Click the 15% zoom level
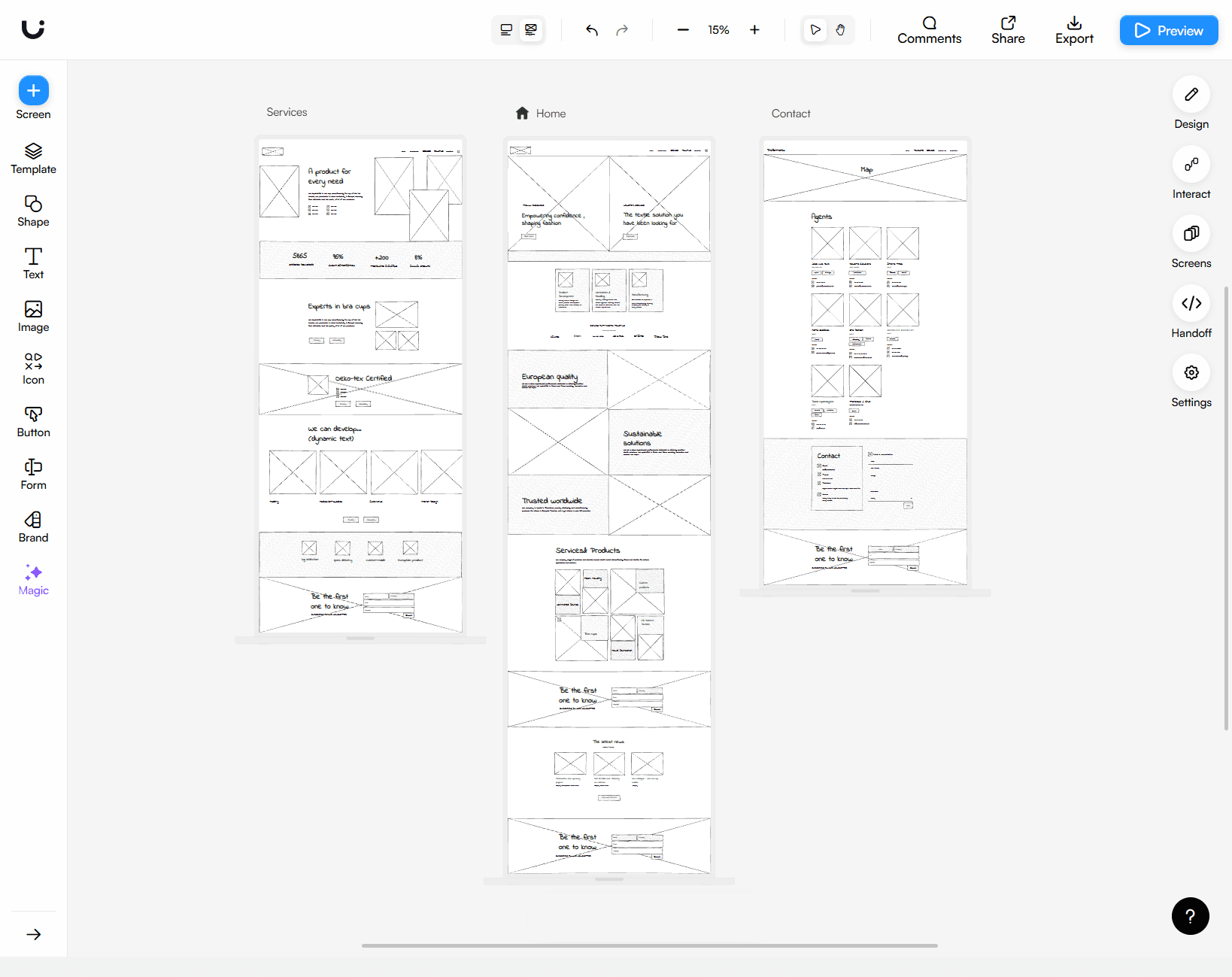The width and height of the screenshot is (1232, 977). pos(718,30)
